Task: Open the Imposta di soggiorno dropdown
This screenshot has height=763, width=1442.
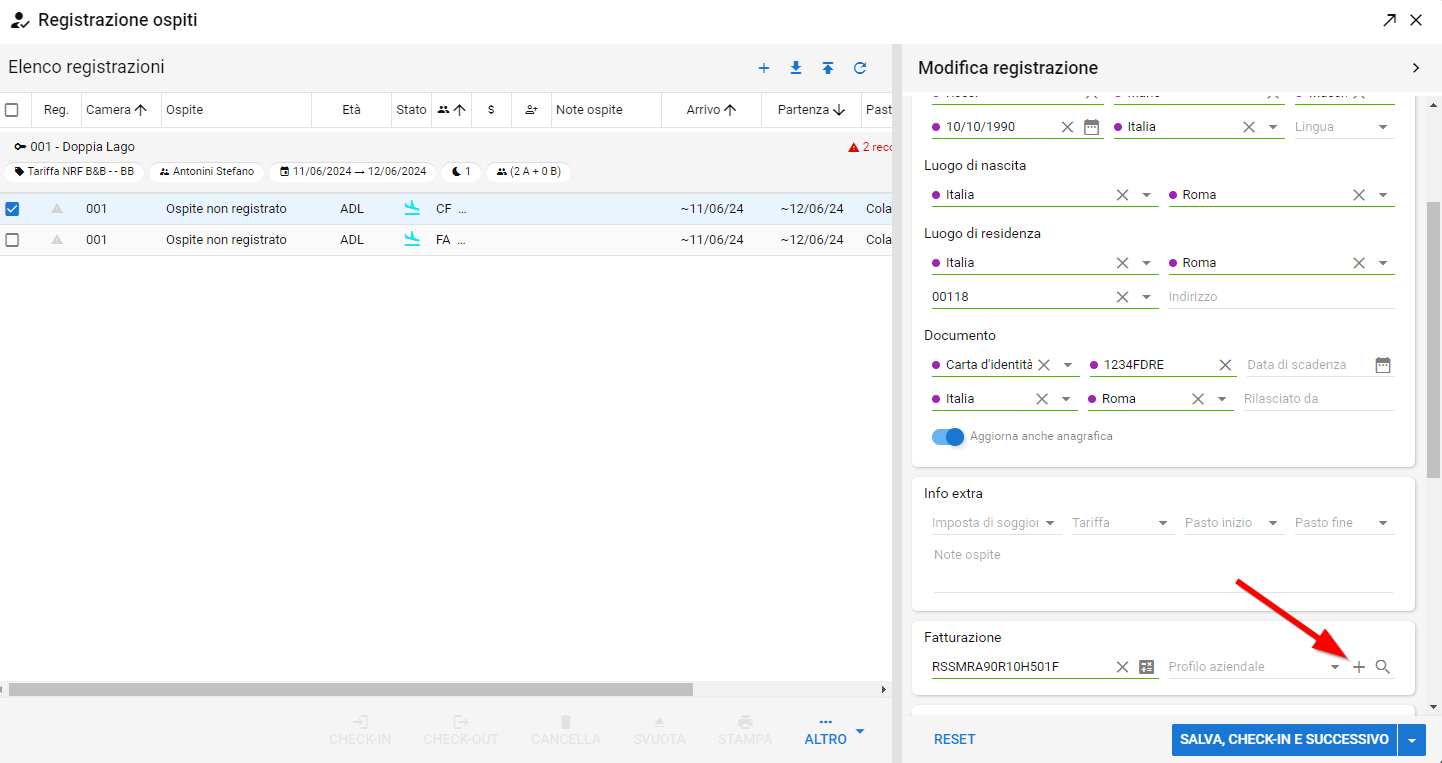Action: click(x=1051, y=523)
